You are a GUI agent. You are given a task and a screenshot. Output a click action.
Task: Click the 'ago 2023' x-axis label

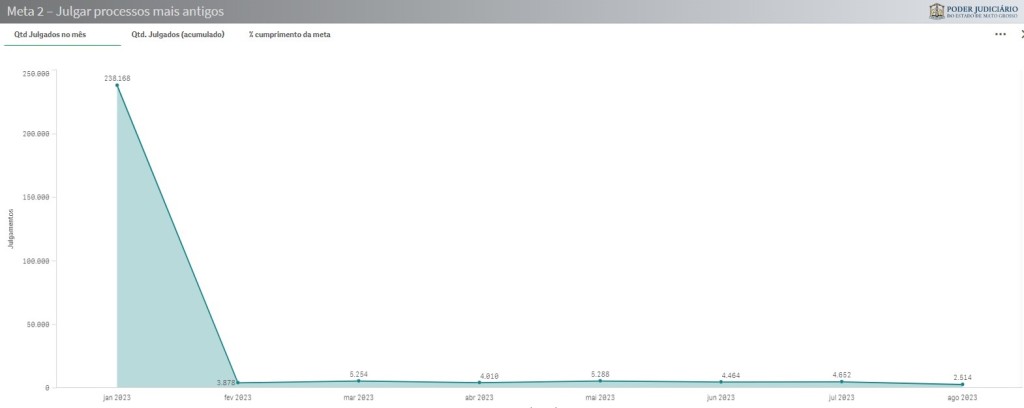[962, 397]
